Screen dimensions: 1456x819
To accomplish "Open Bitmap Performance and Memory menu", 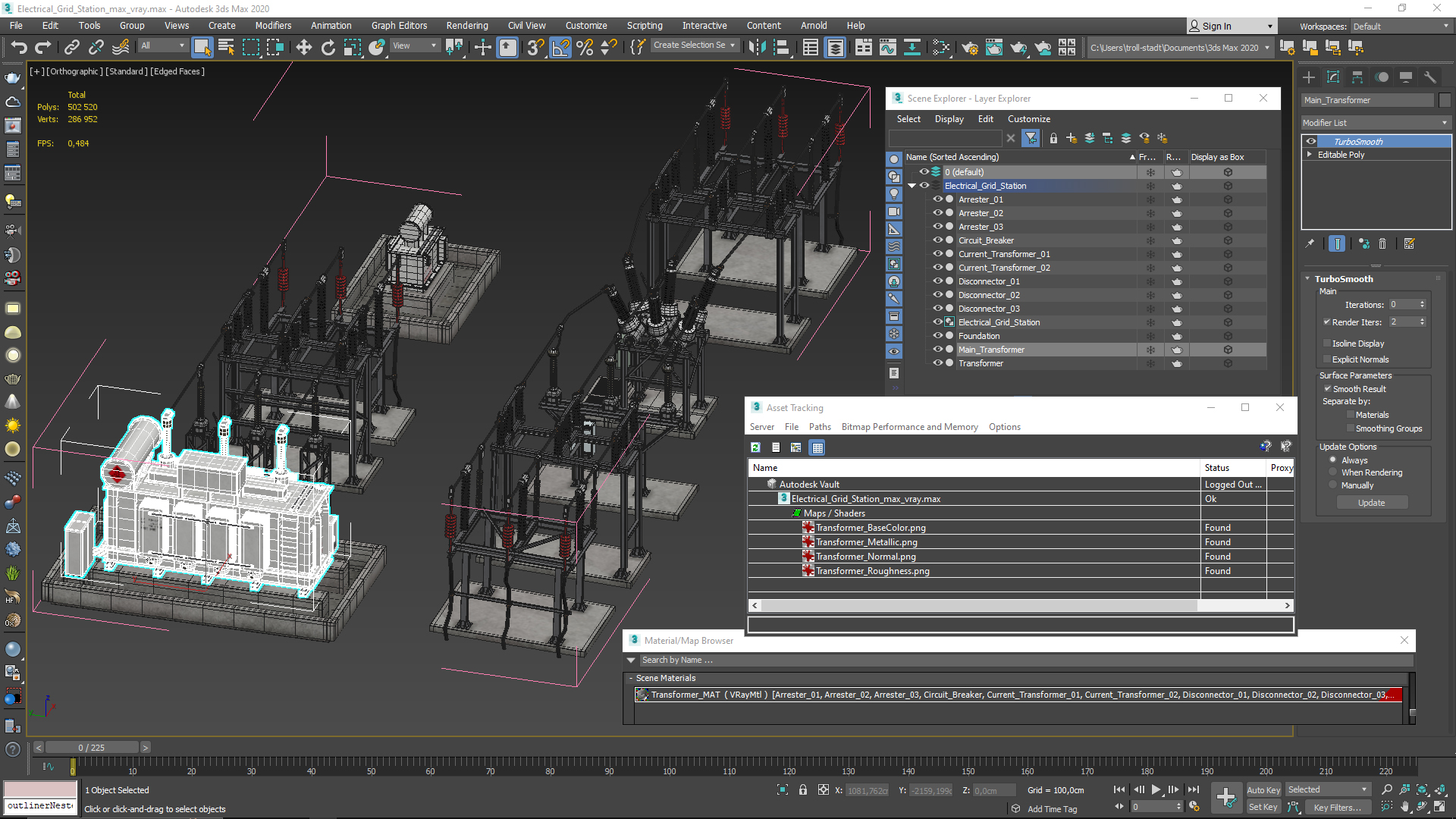I will [x=909, y=427].
